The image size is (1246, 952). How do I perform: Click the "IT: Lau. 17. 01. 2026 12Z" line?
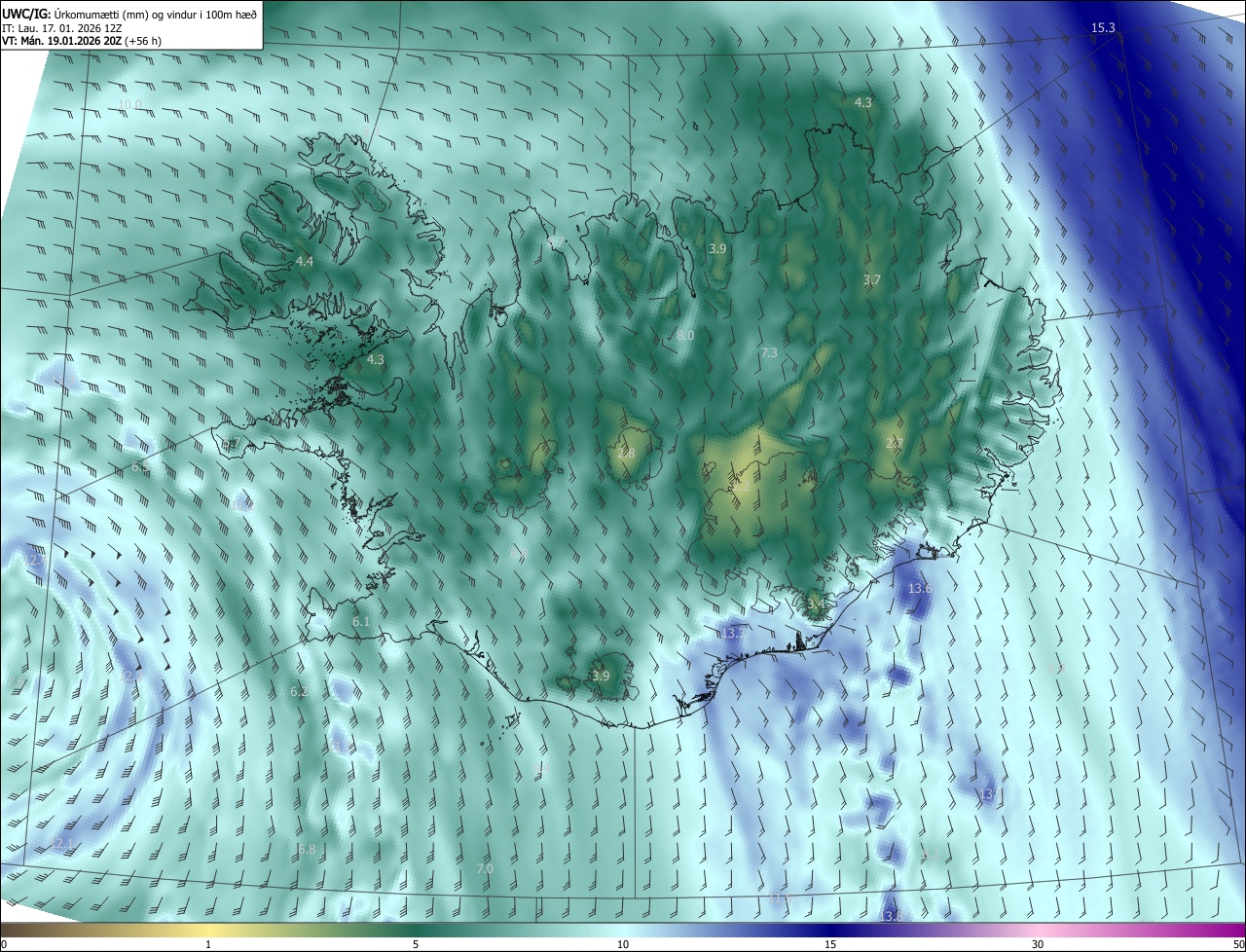63,27
